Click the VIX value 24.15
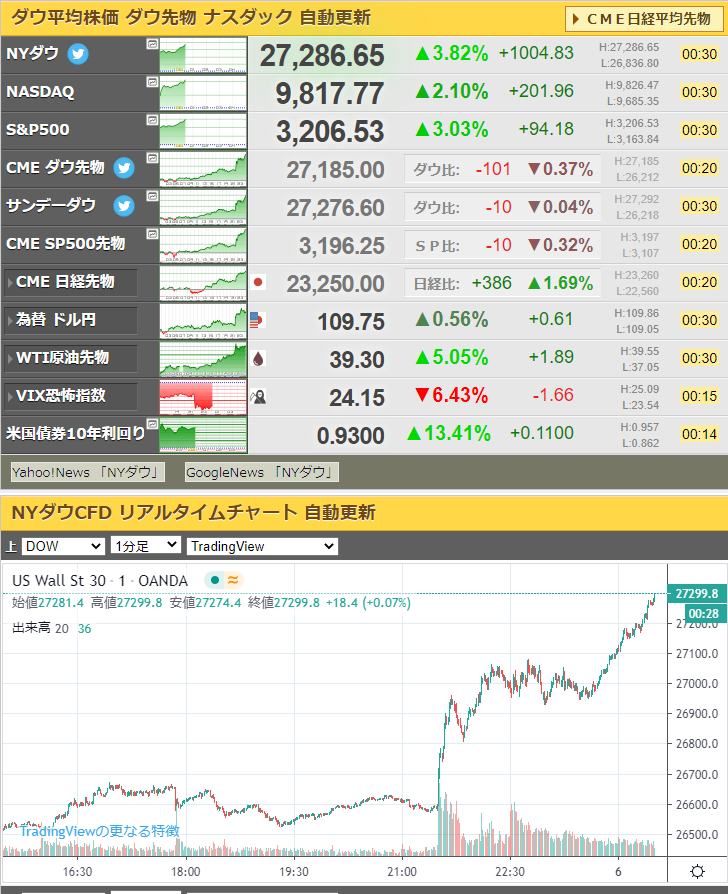The width and height of the screenshot is (728, 894). 357,398
